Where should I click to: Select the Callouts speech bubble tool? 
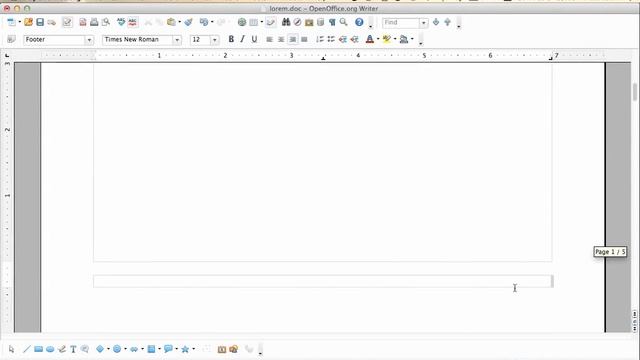tap(168, 349)
